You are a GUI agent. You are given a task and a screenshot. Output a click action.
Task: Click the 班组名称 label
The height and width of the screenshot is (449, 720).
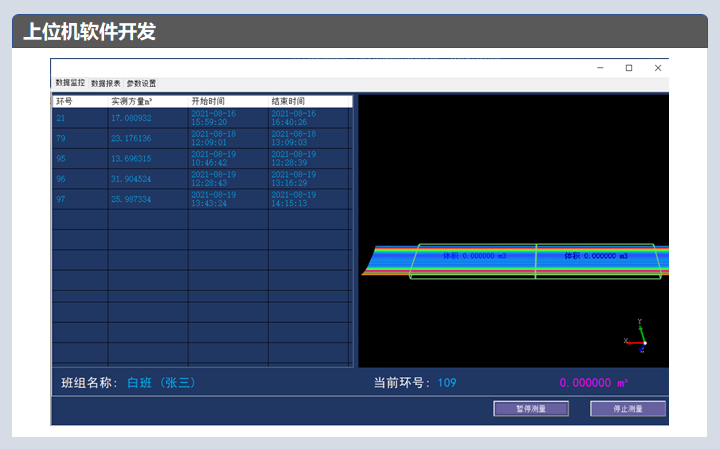(x=90, y=382)
